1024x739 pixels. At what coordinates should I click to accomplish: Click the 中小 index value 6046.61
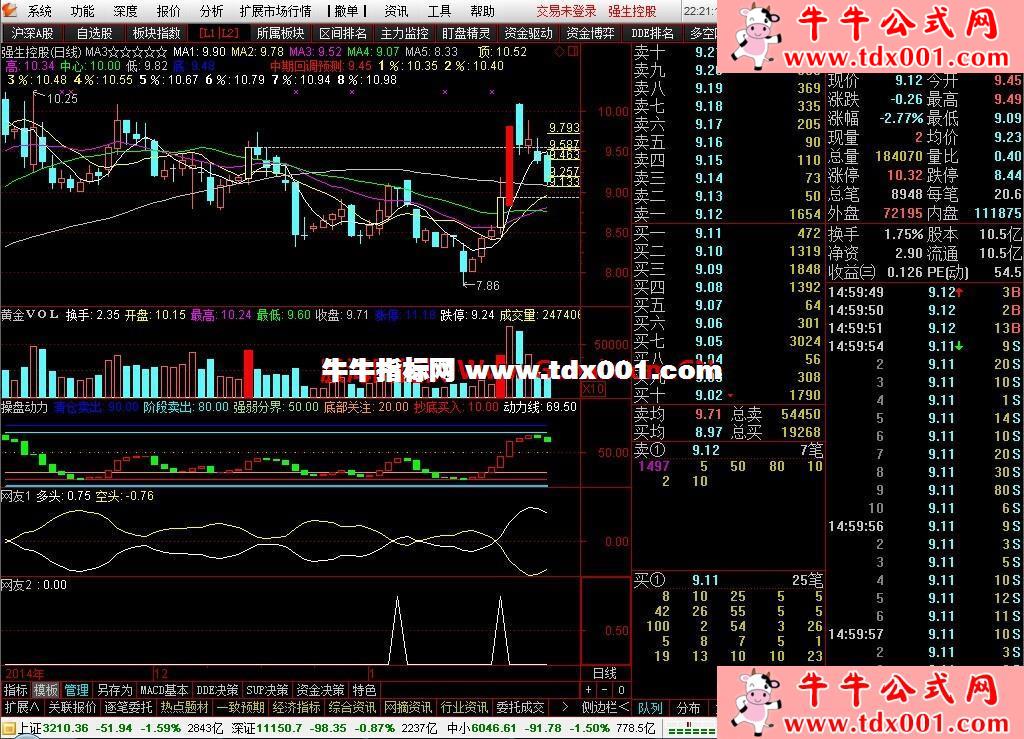[494, 728]
